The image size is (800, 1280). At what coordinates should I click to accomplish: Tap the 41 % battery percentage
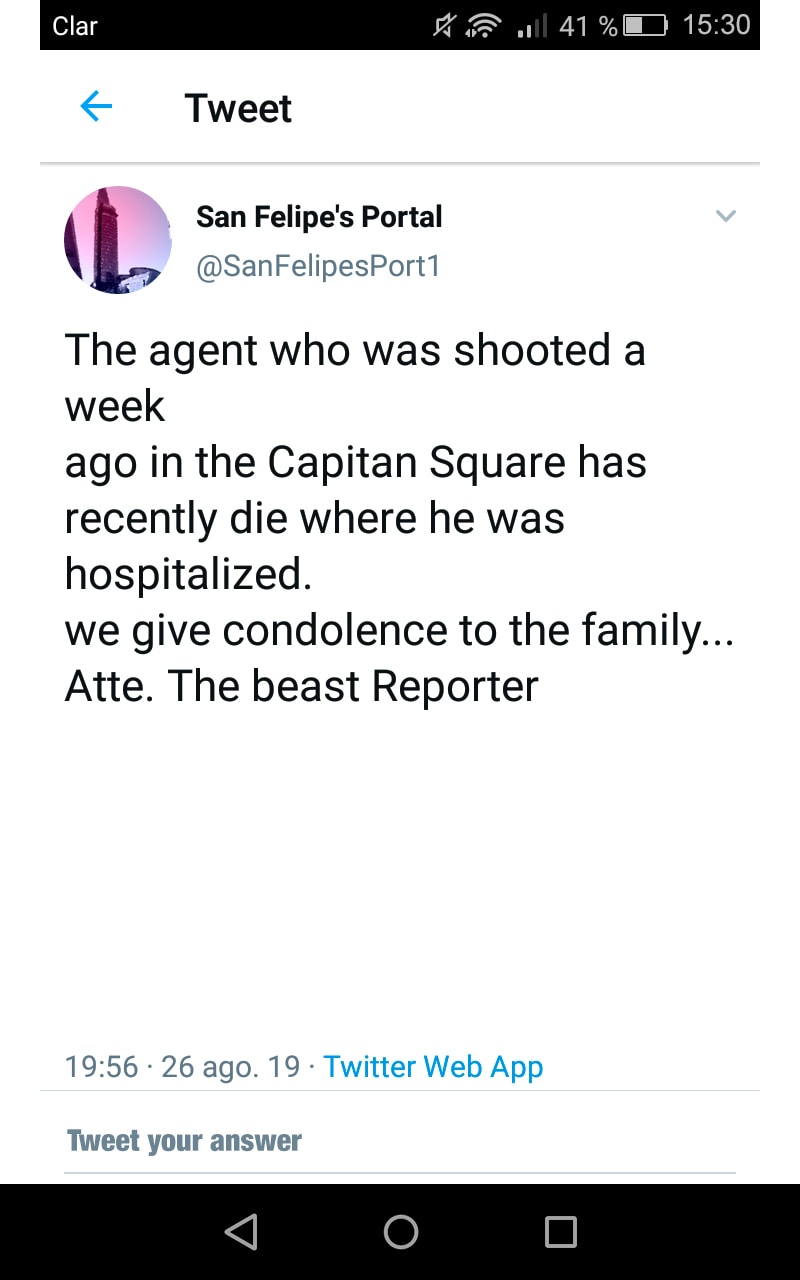click(x=588, y=26)
